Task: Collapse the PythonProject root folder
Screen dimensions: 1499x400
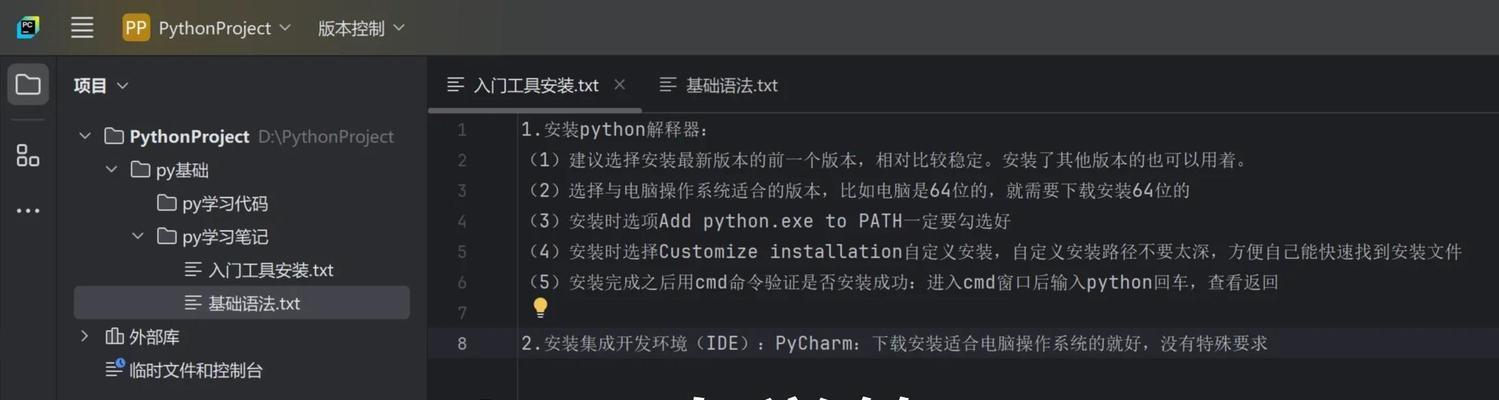Action: [x=85, y=136]
